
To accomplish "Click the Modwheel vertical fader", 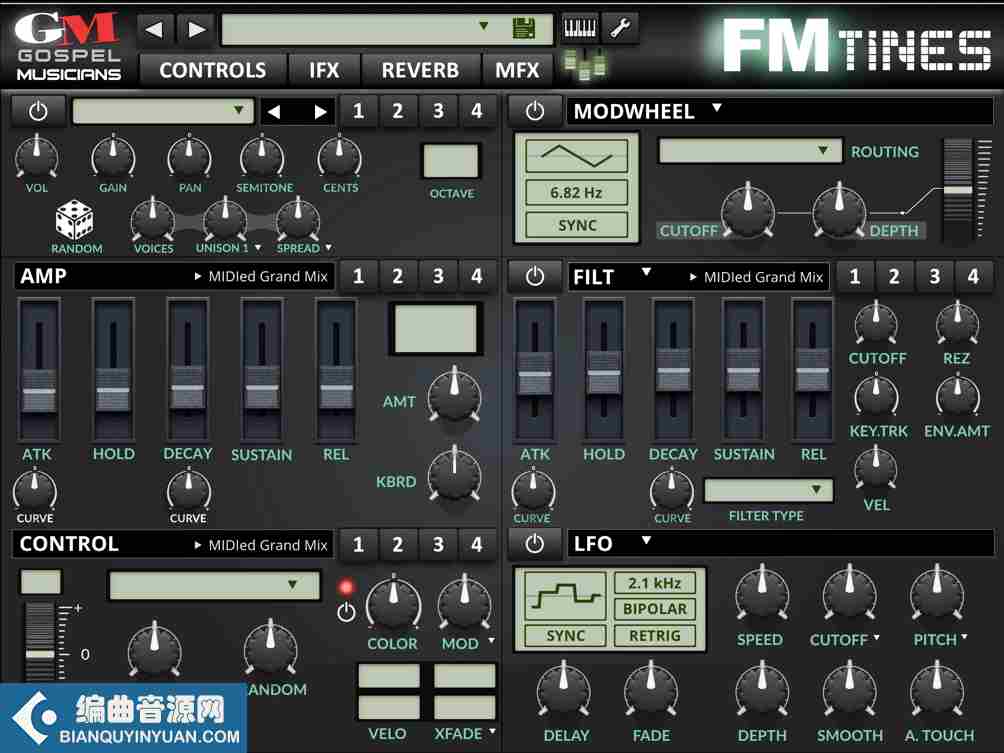I will 958,190.
